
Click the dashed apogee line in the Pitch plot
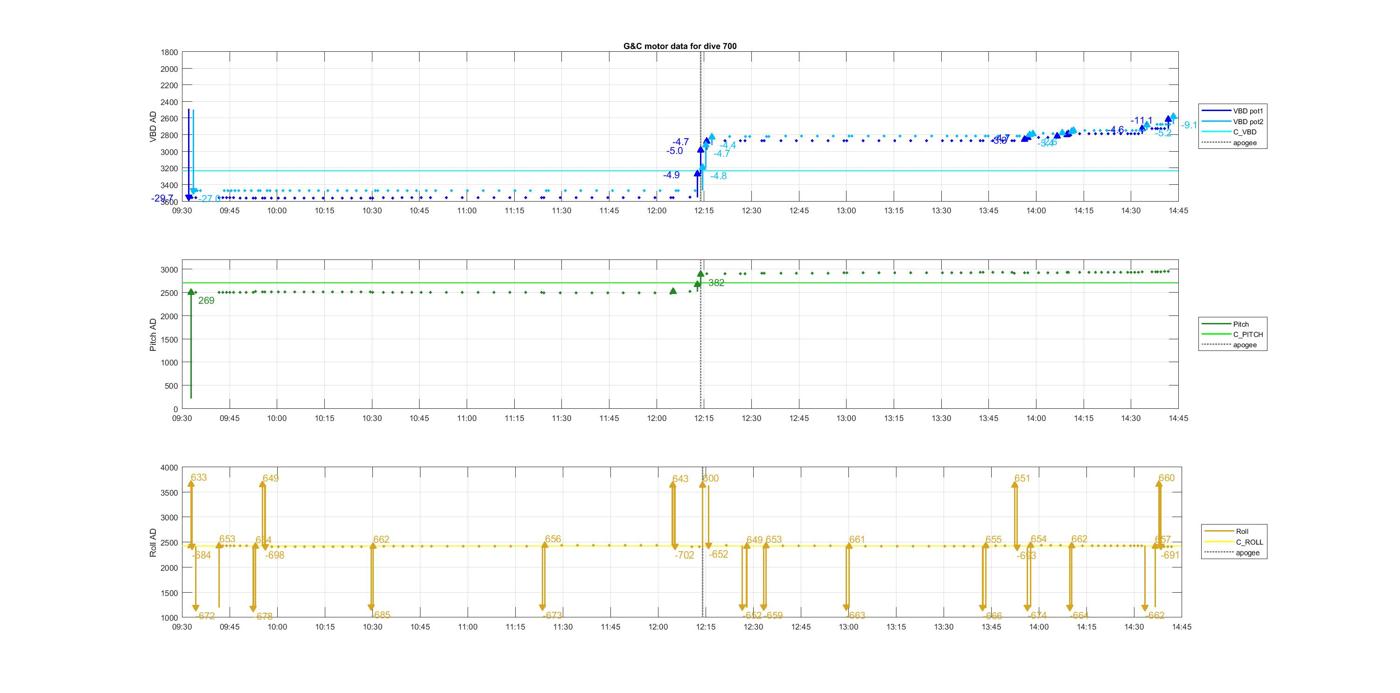click(x=701, y=335)
